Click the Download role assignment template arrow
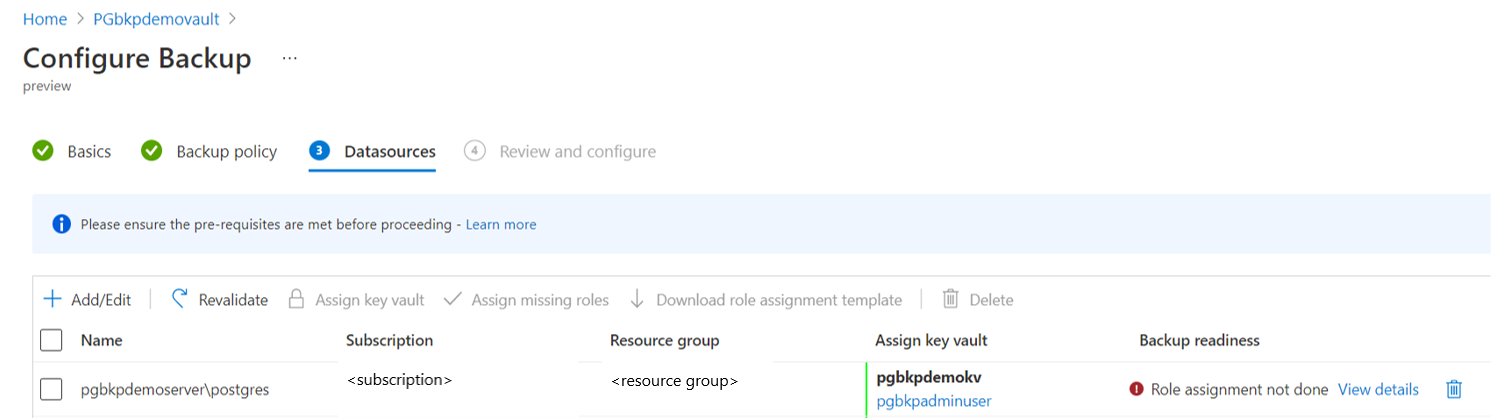Viewport: 1491px width, 418px height. pyautogui.click(x=637, y=299)
